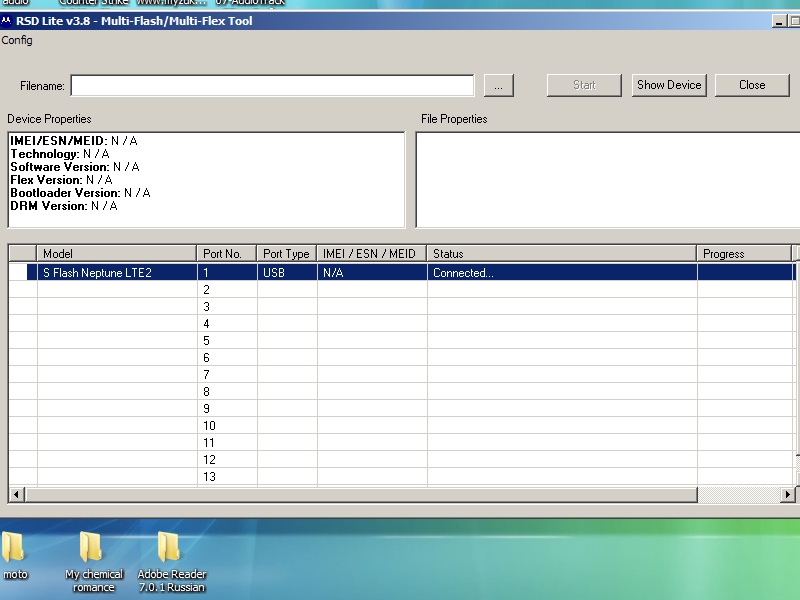The height and width of the screenshot is (600, 800).
Task: Click the horizontal scrollbar right arrow
Action: pyautogui.click(x=787, y=494)
